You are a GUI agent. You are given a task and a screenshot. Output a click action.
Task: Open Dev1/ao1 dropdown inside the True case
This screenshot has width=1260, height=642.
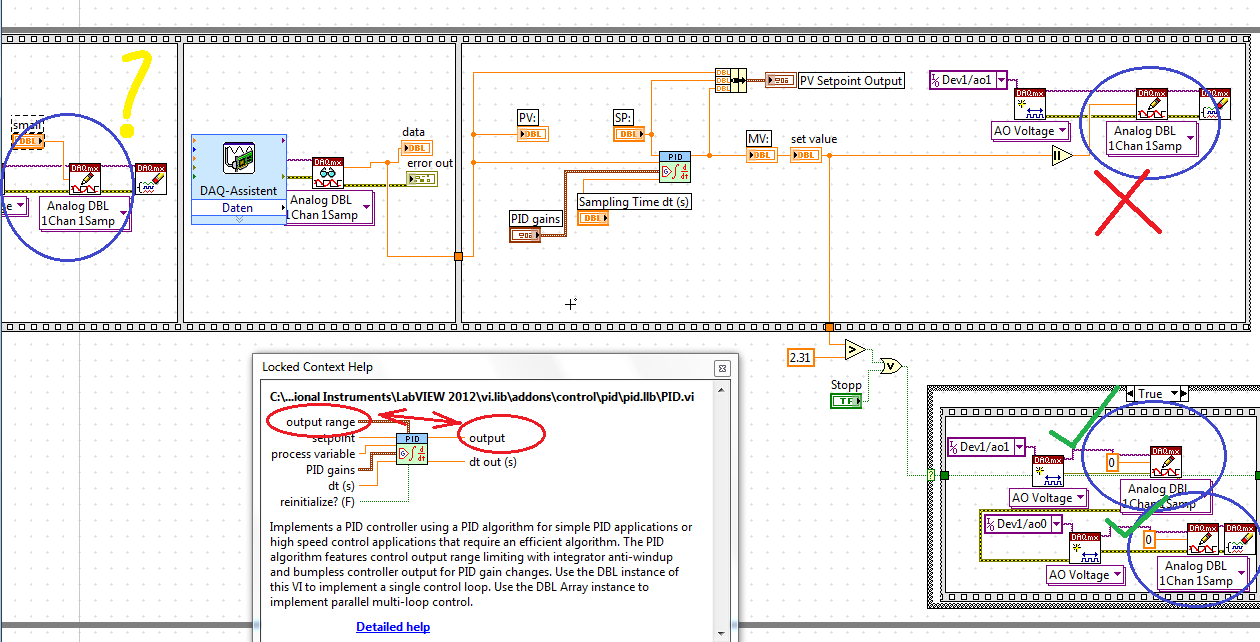pos(1018,446)
